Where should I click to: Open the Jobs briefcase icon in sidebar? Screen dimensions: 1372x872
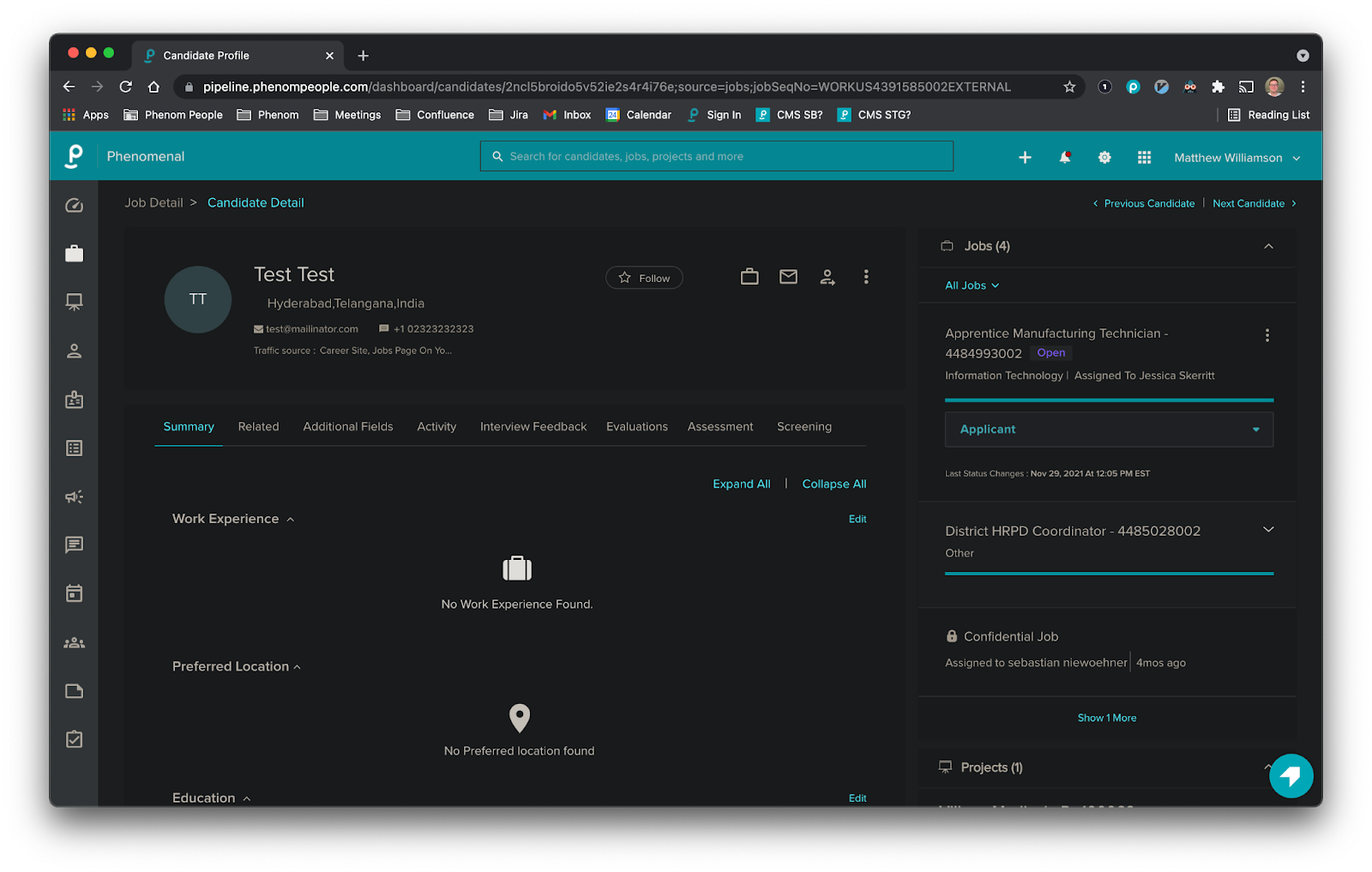coord(75,253)
